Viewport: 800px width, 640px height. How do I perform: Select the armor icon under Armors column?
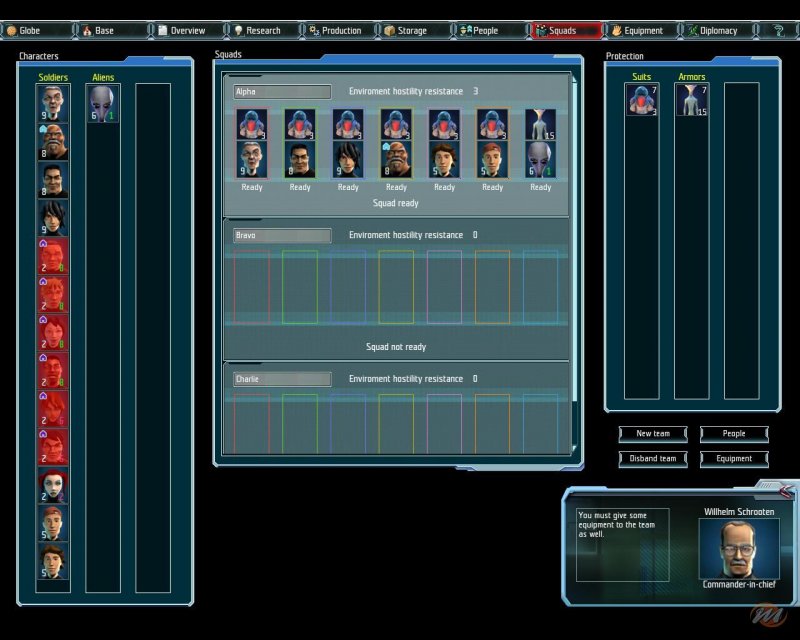click(691, 100)
